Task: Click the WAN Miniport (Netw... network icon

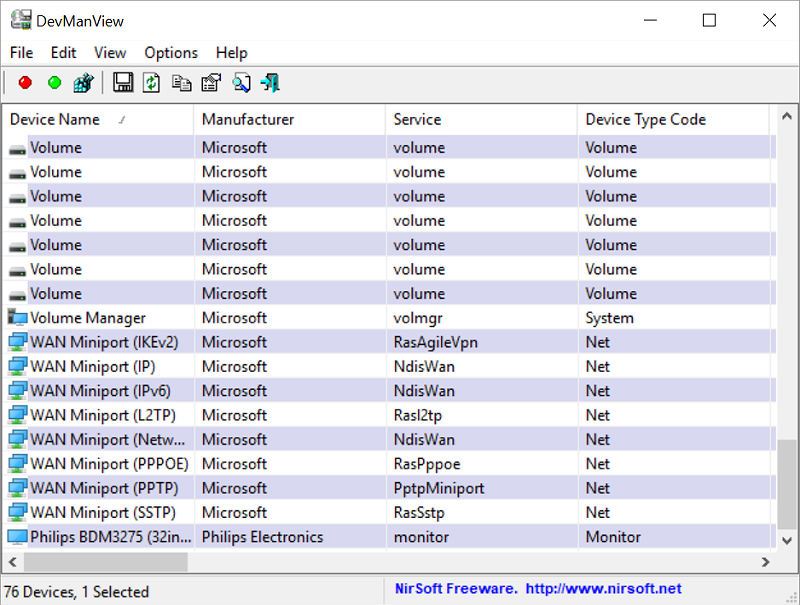Action: [17, 440]
